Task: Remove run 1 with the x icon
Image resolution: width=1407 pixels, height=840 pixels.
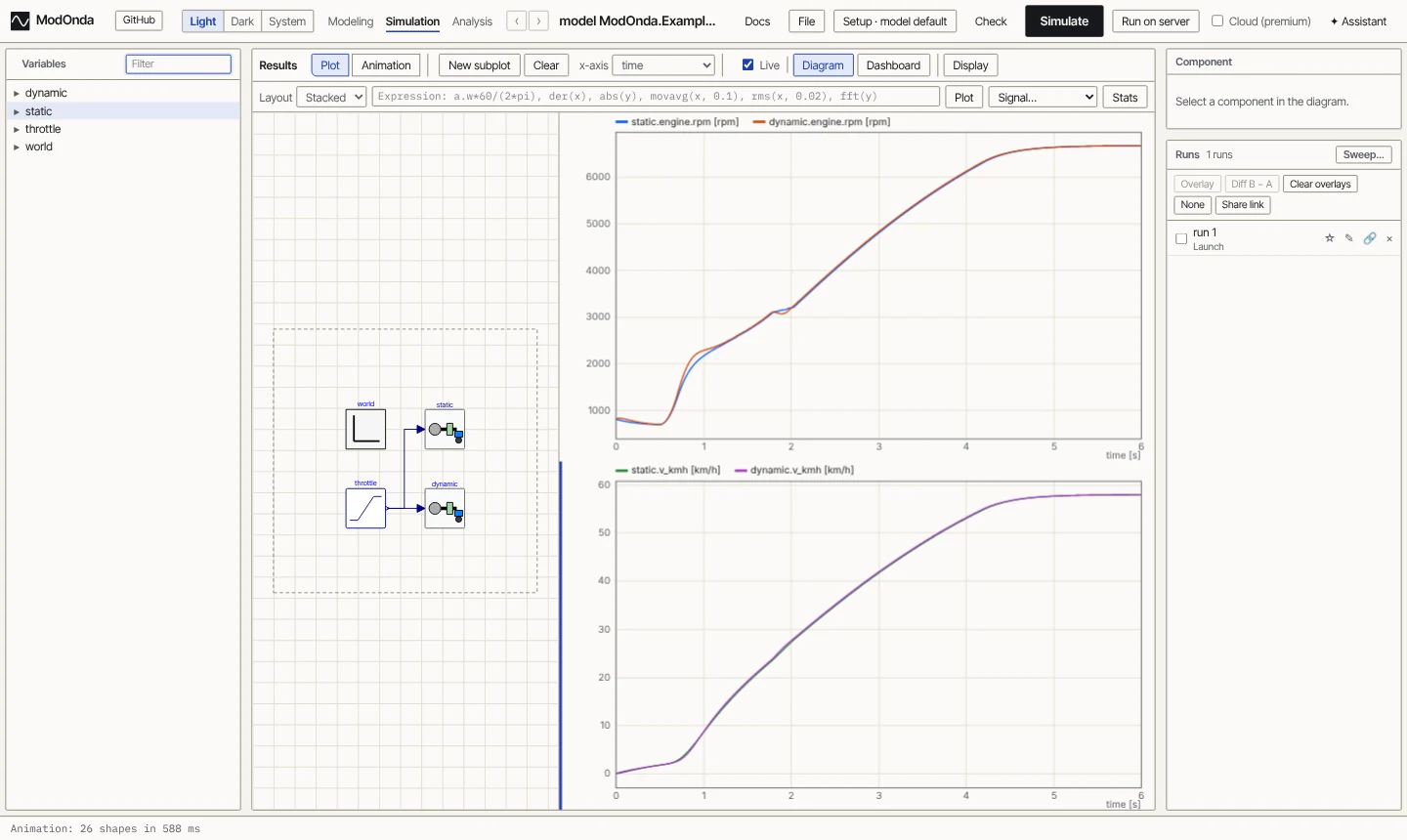Action: click(x=1389, y=238)
